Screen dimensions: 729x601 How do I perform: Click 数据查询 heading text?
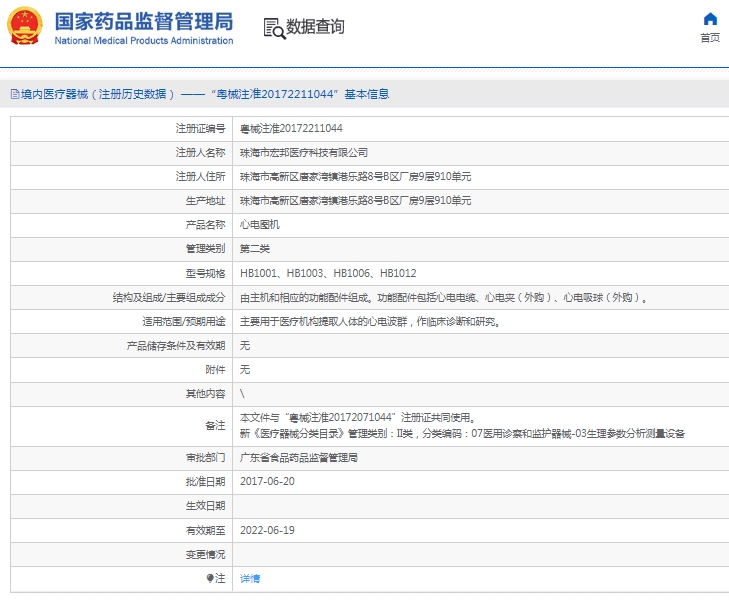(315, 26)
